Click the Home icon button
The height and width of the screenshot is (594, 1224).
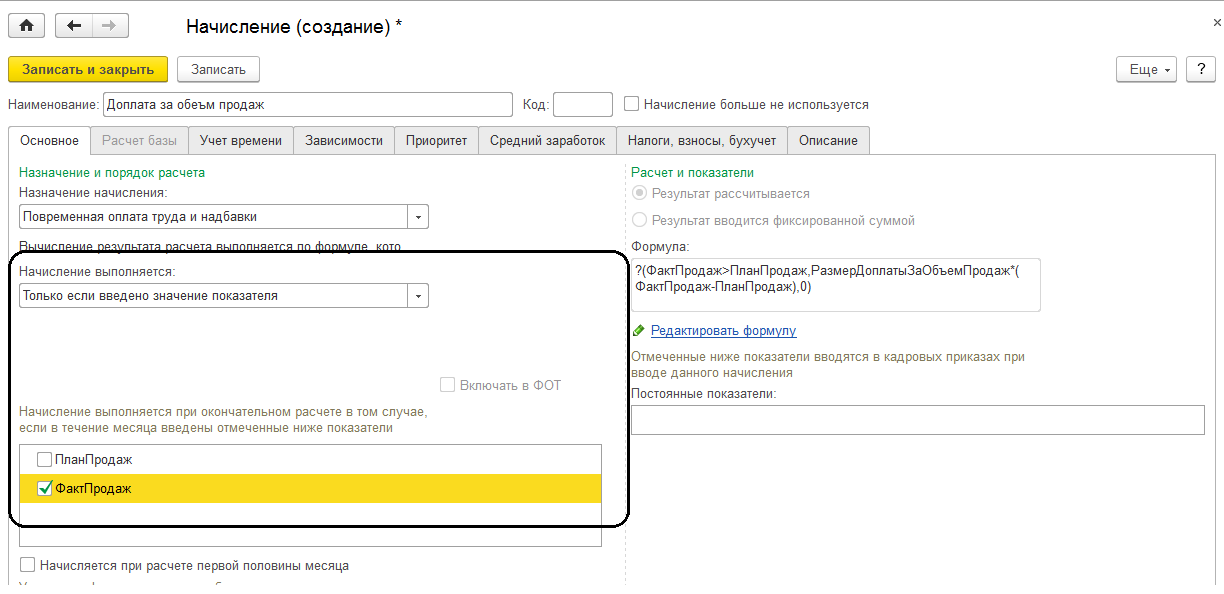click(27, 26)
